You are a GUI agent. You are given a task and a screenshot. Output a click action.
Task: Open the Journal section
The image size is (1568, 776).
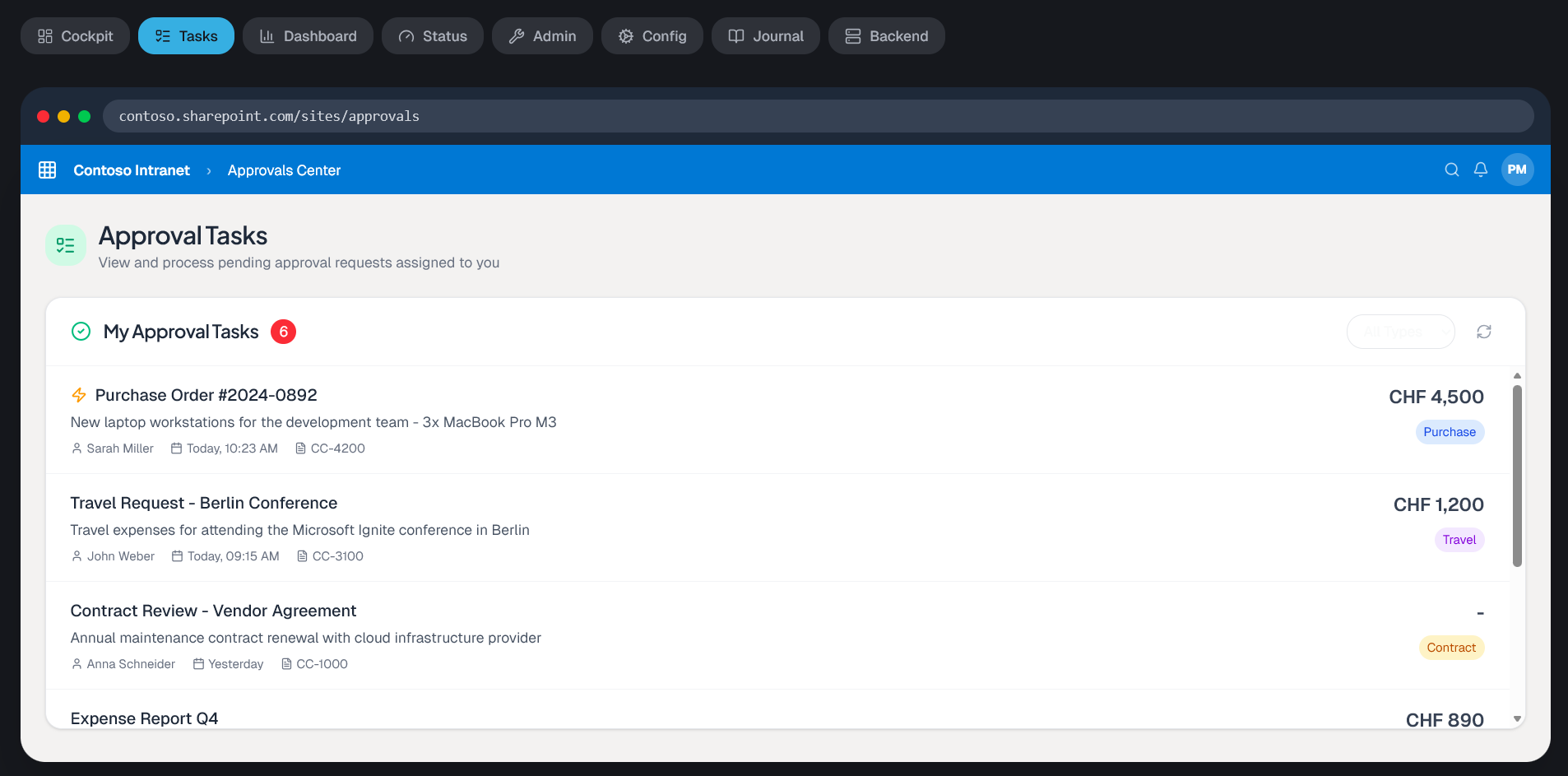pyautogui.click(x=765, y=35)
